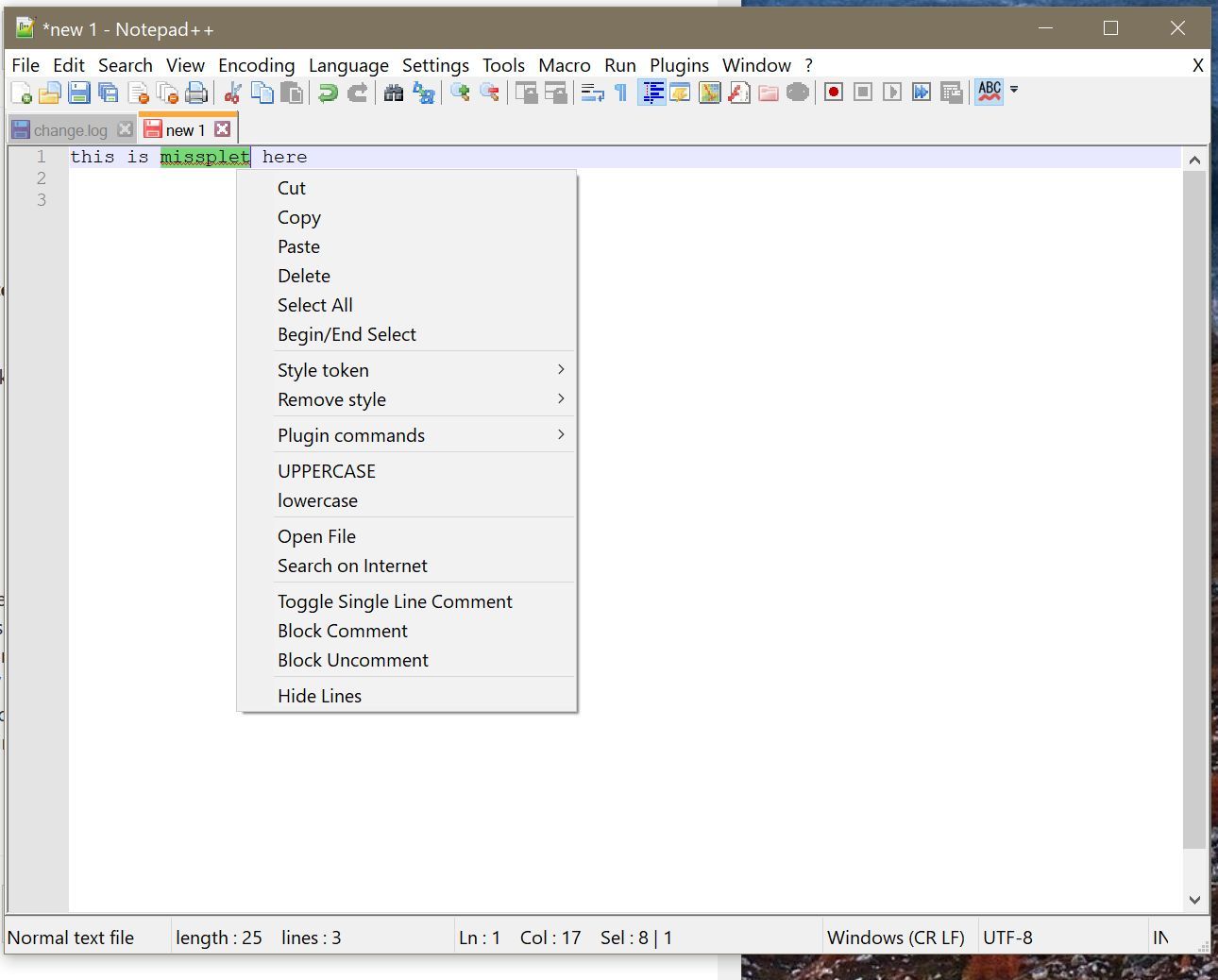Print the document using the toolbar icon

tap(196, 93)
